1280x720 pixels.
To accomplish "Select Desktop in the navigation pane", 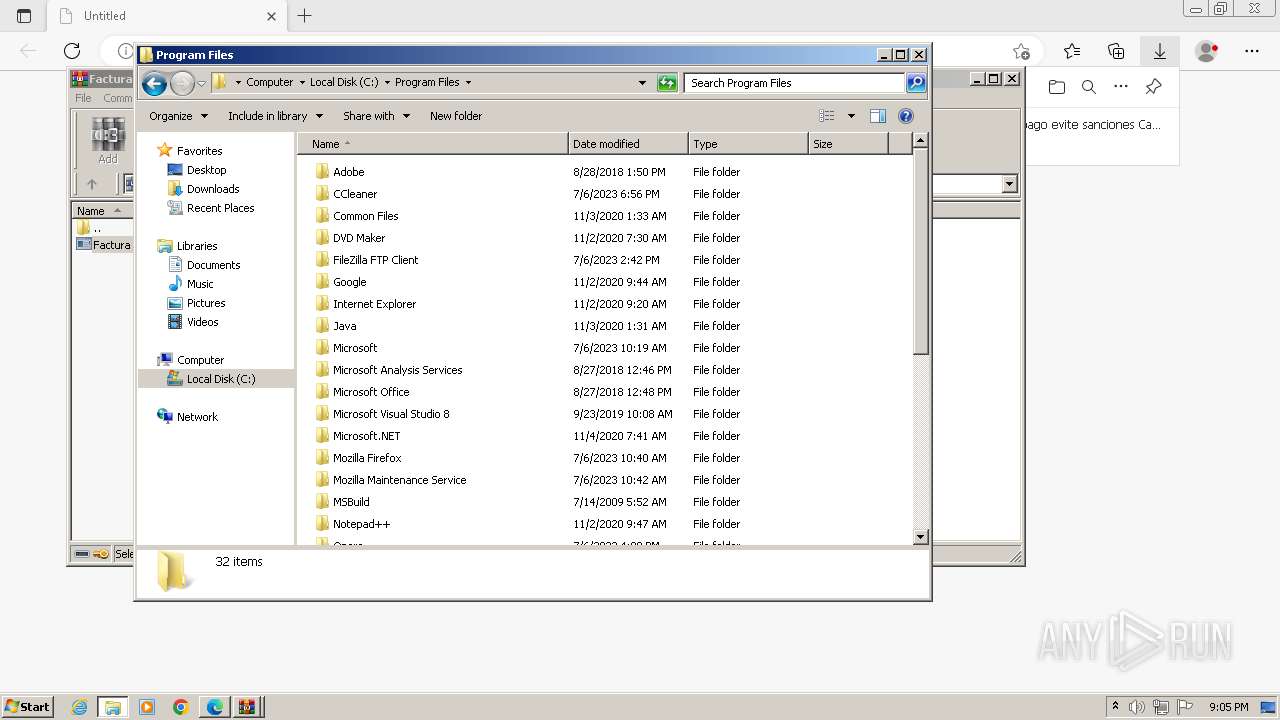I will pyautogui.click(x=206, y=170).
